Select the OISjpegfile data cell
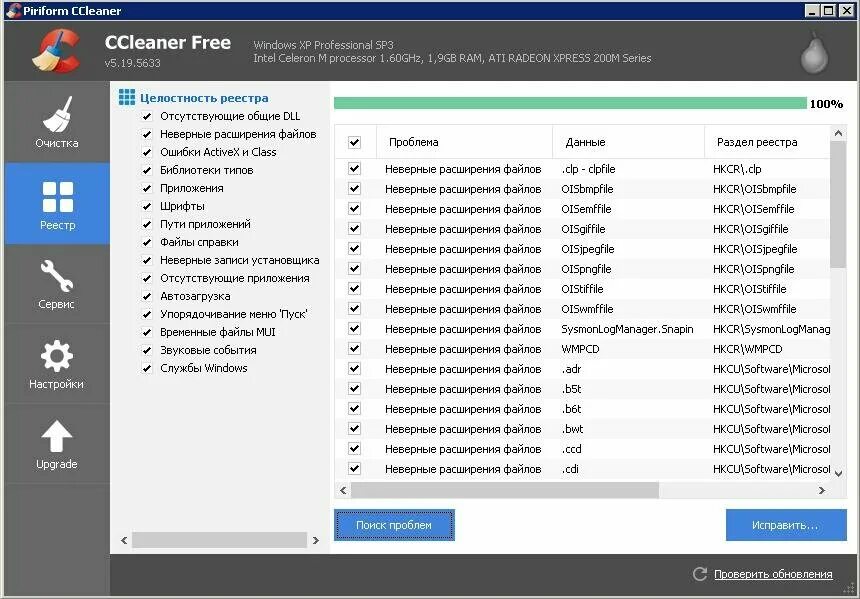 coord(587,248)
